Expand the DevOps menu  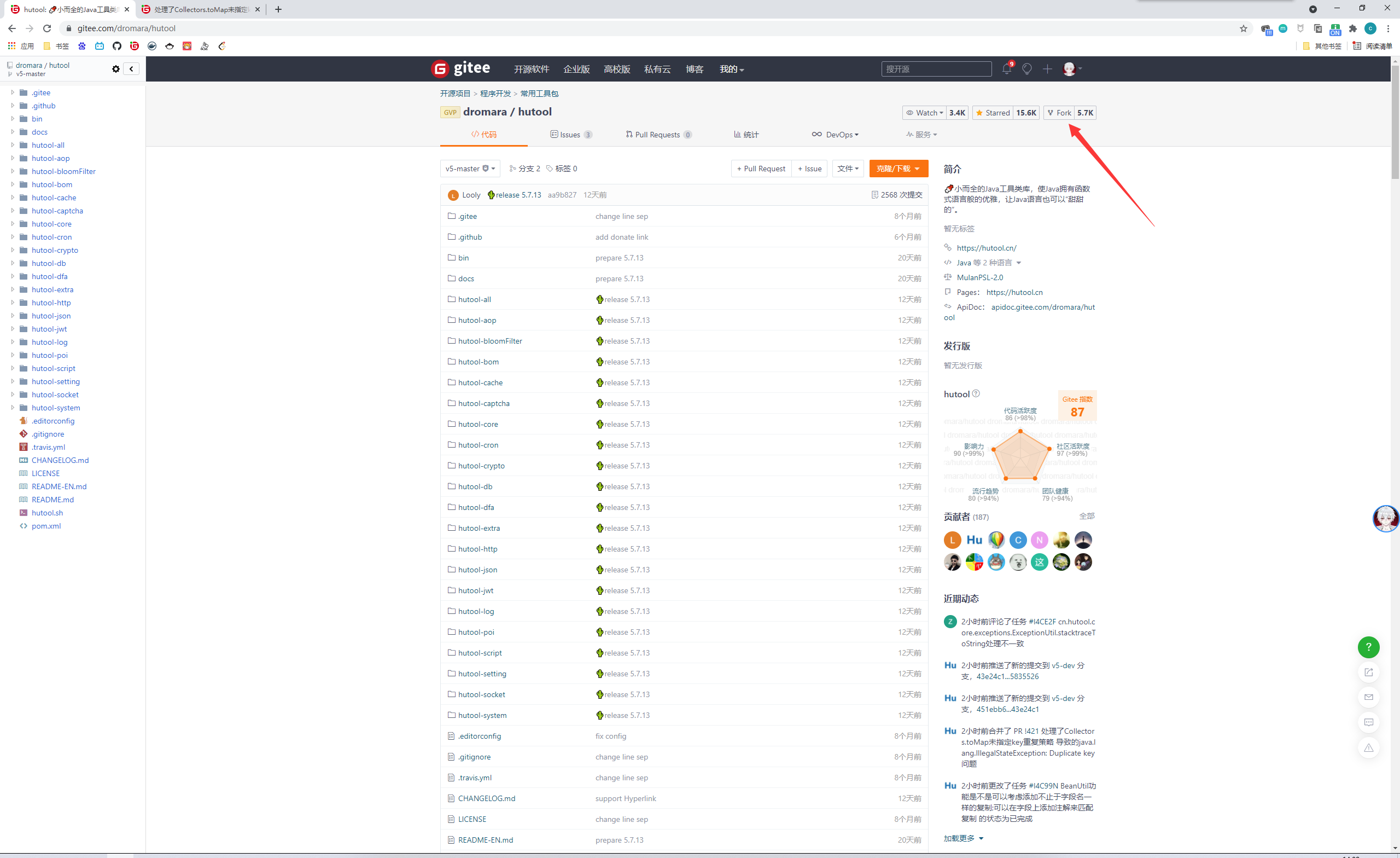coord(835,135)
